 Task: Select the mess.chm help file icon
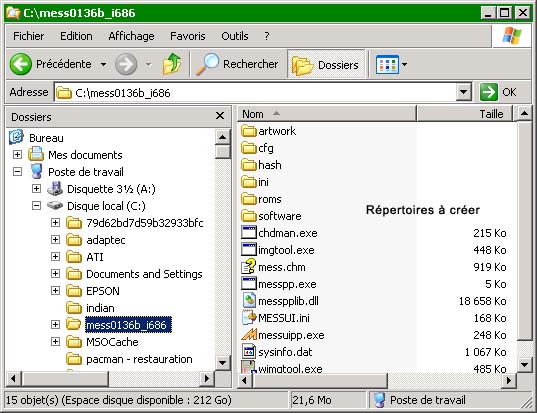point(249,266)
